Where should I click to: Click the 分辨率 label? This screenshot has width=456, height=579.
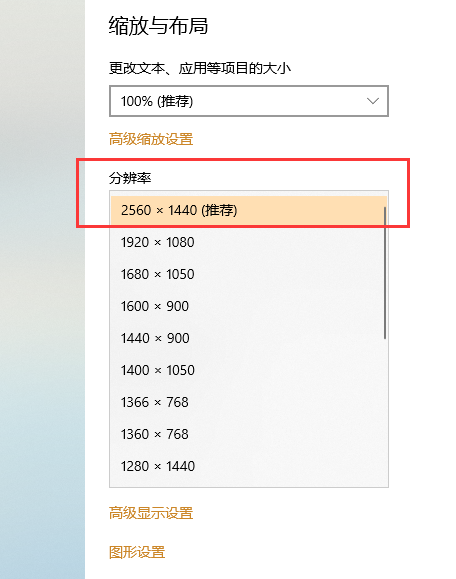130,178
